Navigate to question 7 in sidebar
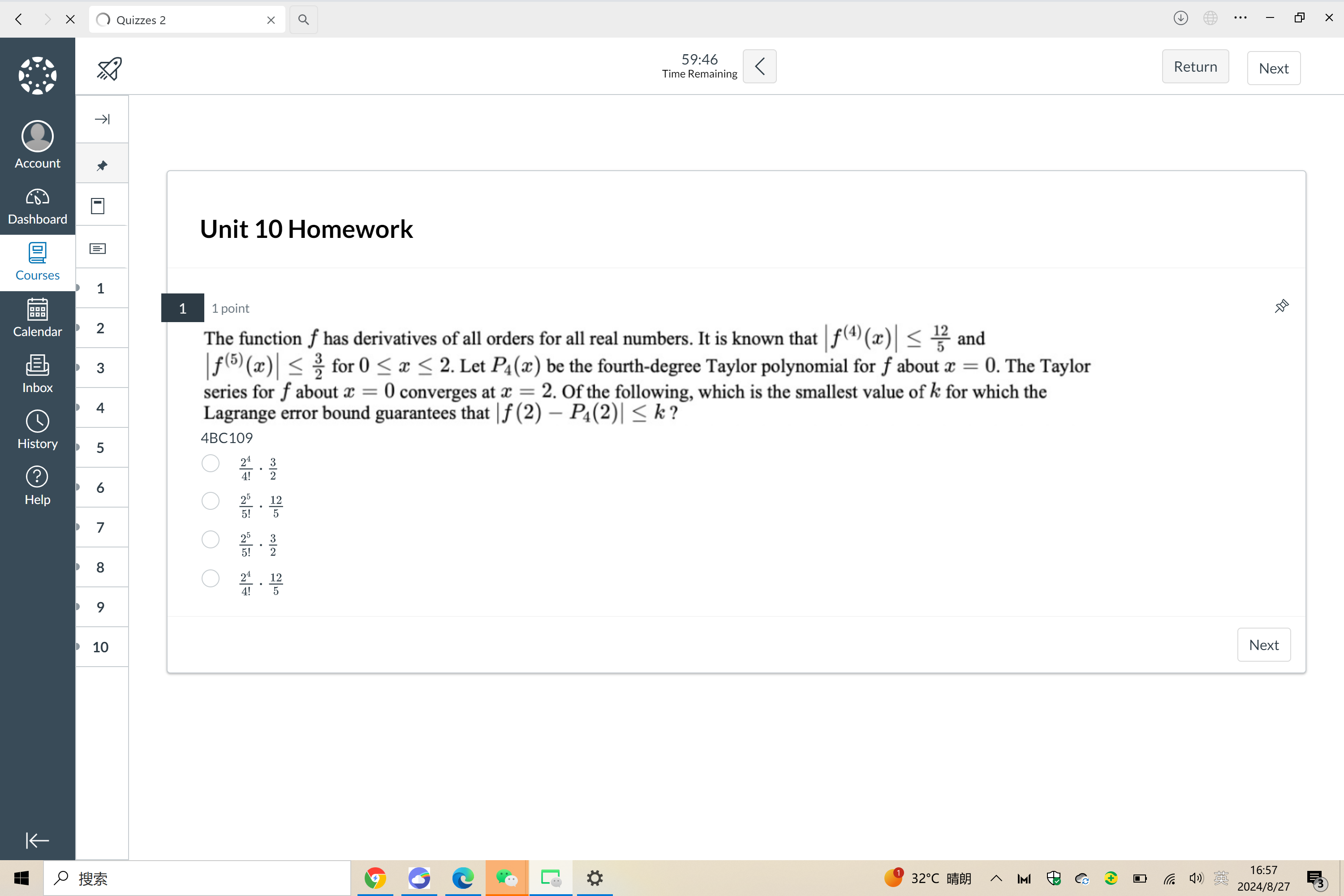 tap(100, 527)
